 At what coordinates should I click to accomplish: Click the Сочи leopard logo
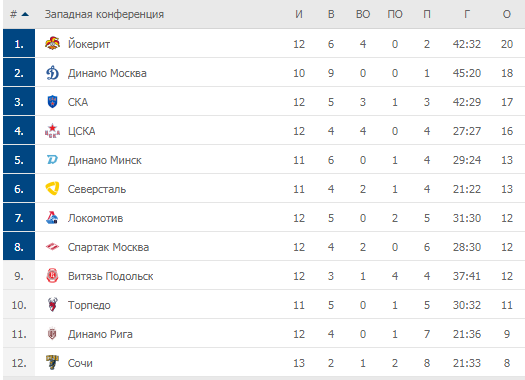[53, 363]
